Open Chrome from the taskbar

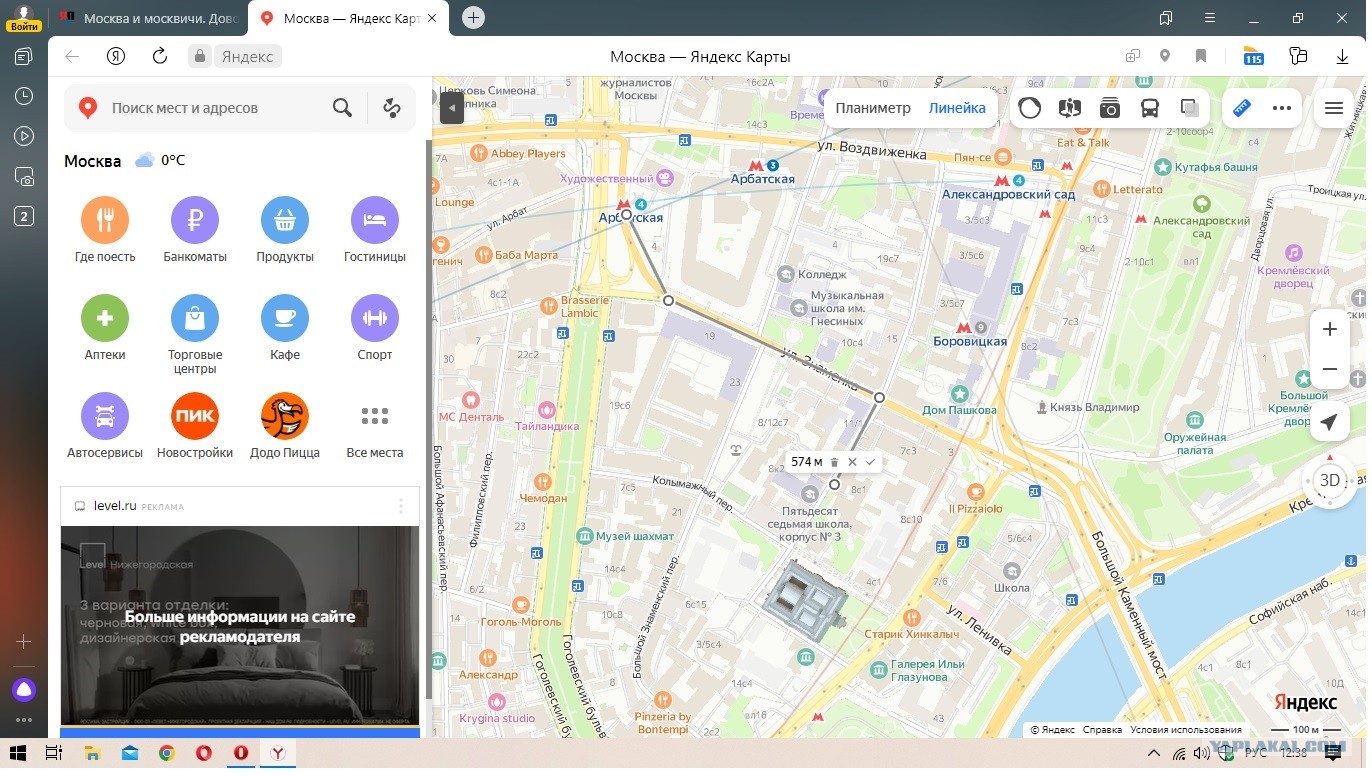point(166,753)
